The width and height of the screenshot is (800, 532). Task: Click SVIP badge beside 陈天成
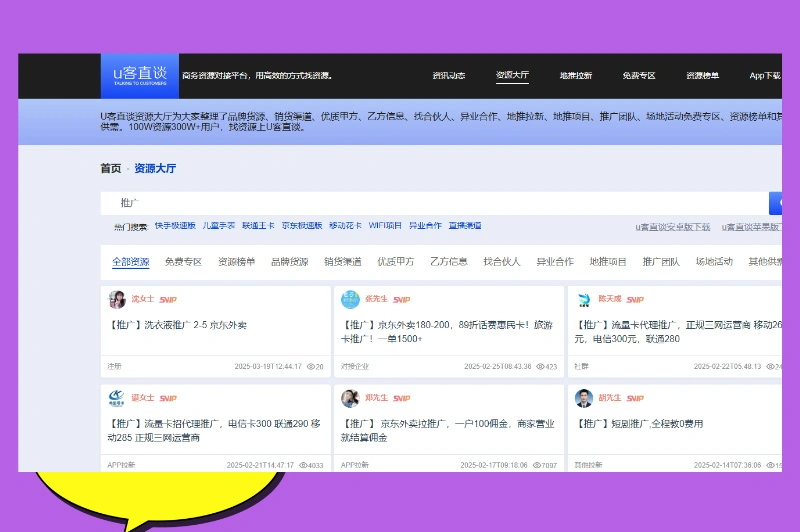click(635, 300)
